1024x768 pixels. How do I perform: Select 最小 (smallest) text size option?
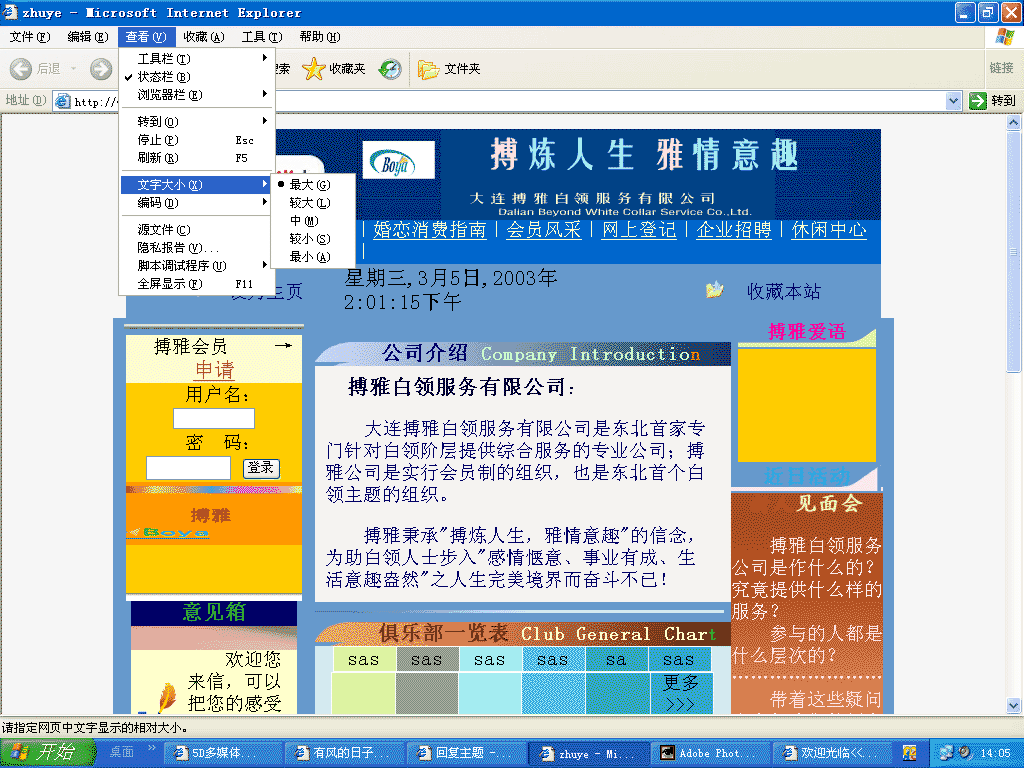(x=308, y=257)
